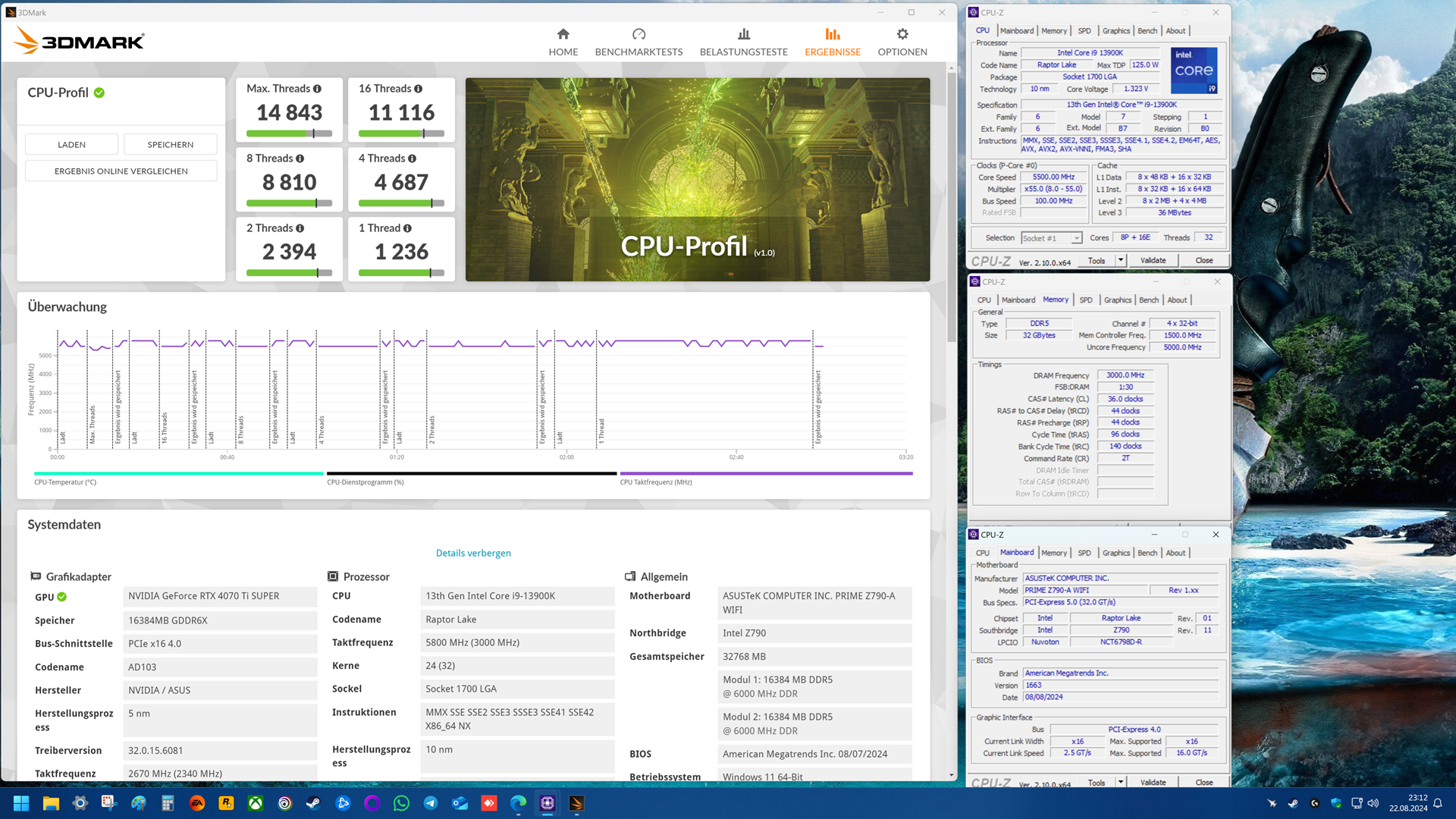Viewport: 1456px width, 819px height.
Task: Open WhatsApp from the taskbar
Action: point(401,803)
